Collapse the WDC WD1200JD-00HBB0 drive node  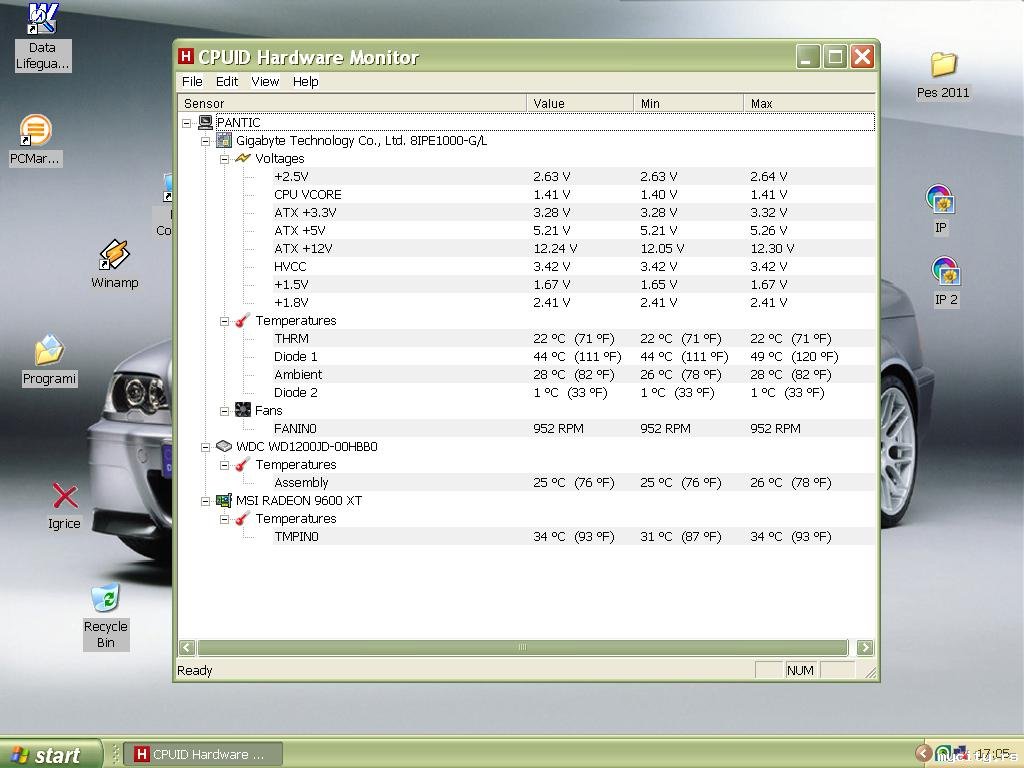(x=206, y=447)
